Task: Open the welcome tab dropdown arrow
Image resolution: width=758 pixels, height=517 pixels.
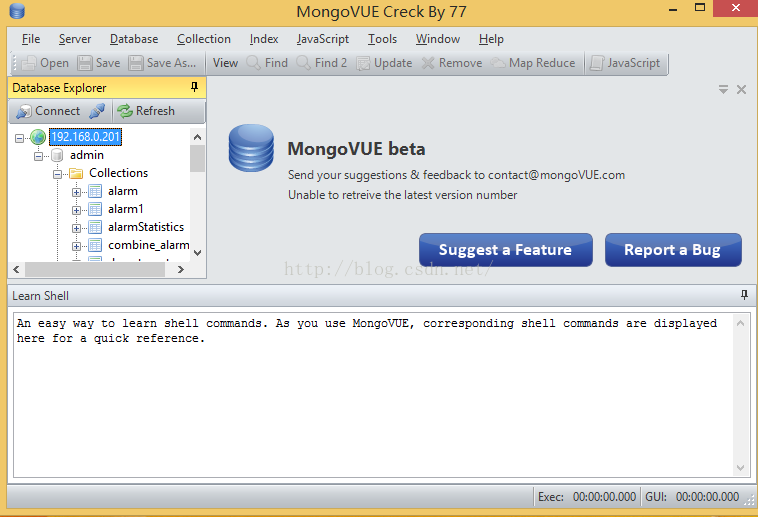Action: (723, 89)
